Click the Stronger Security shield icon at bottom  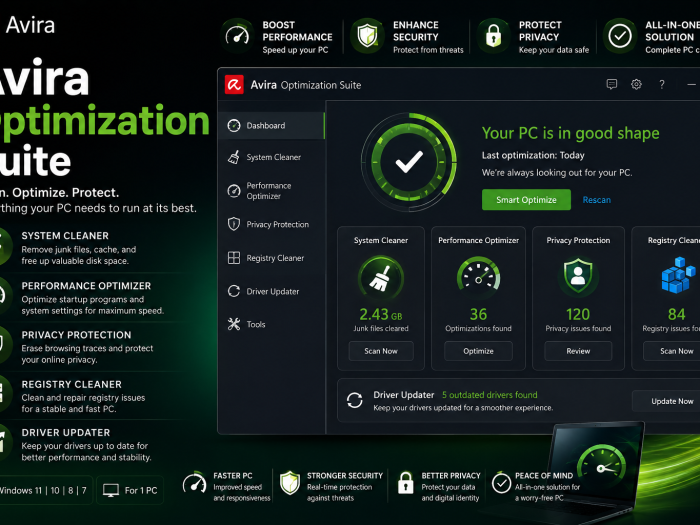pyautogui.click(x=290, y=483)
